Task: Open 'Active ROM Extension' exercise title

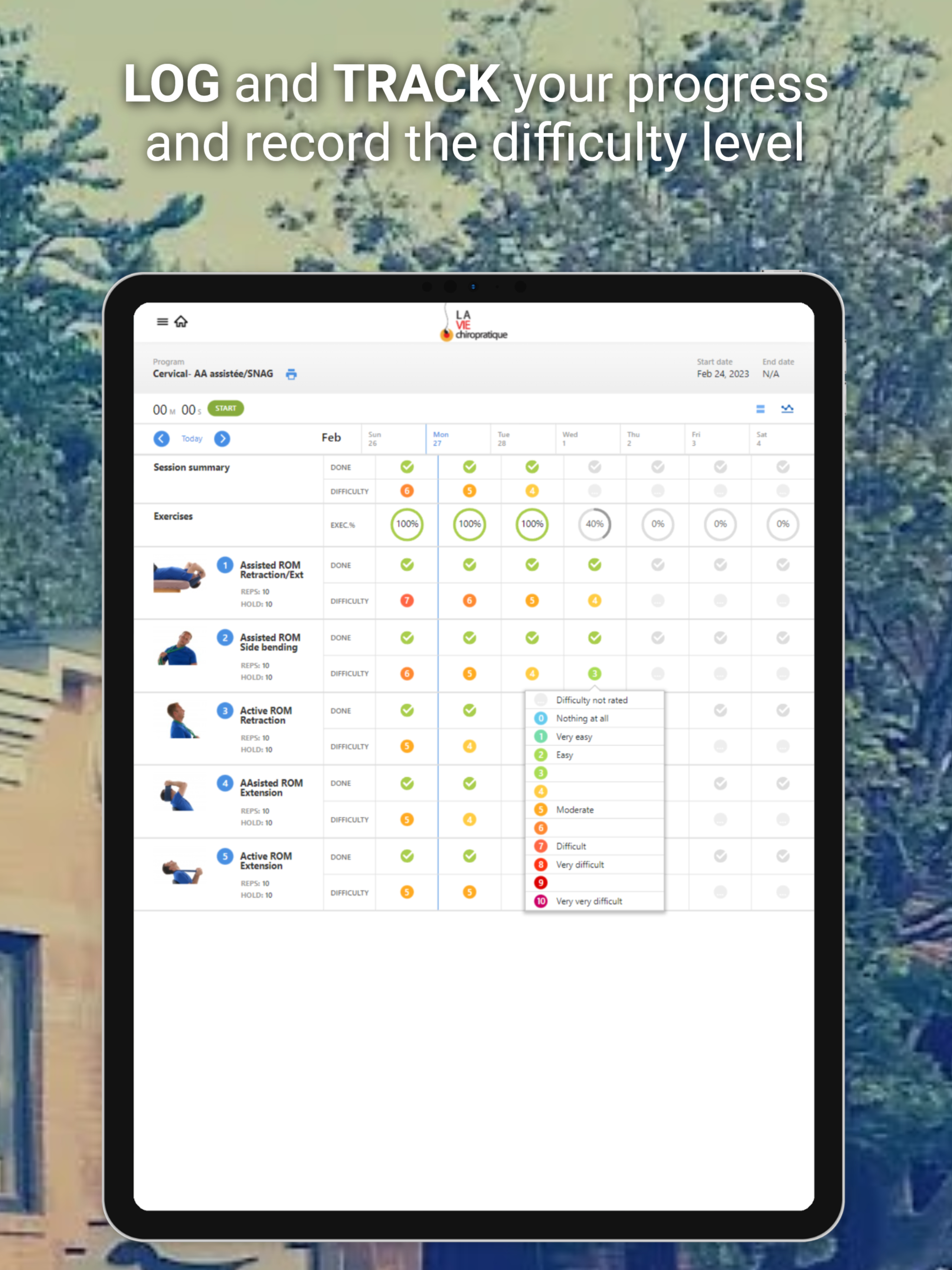Action: point(266,860)
